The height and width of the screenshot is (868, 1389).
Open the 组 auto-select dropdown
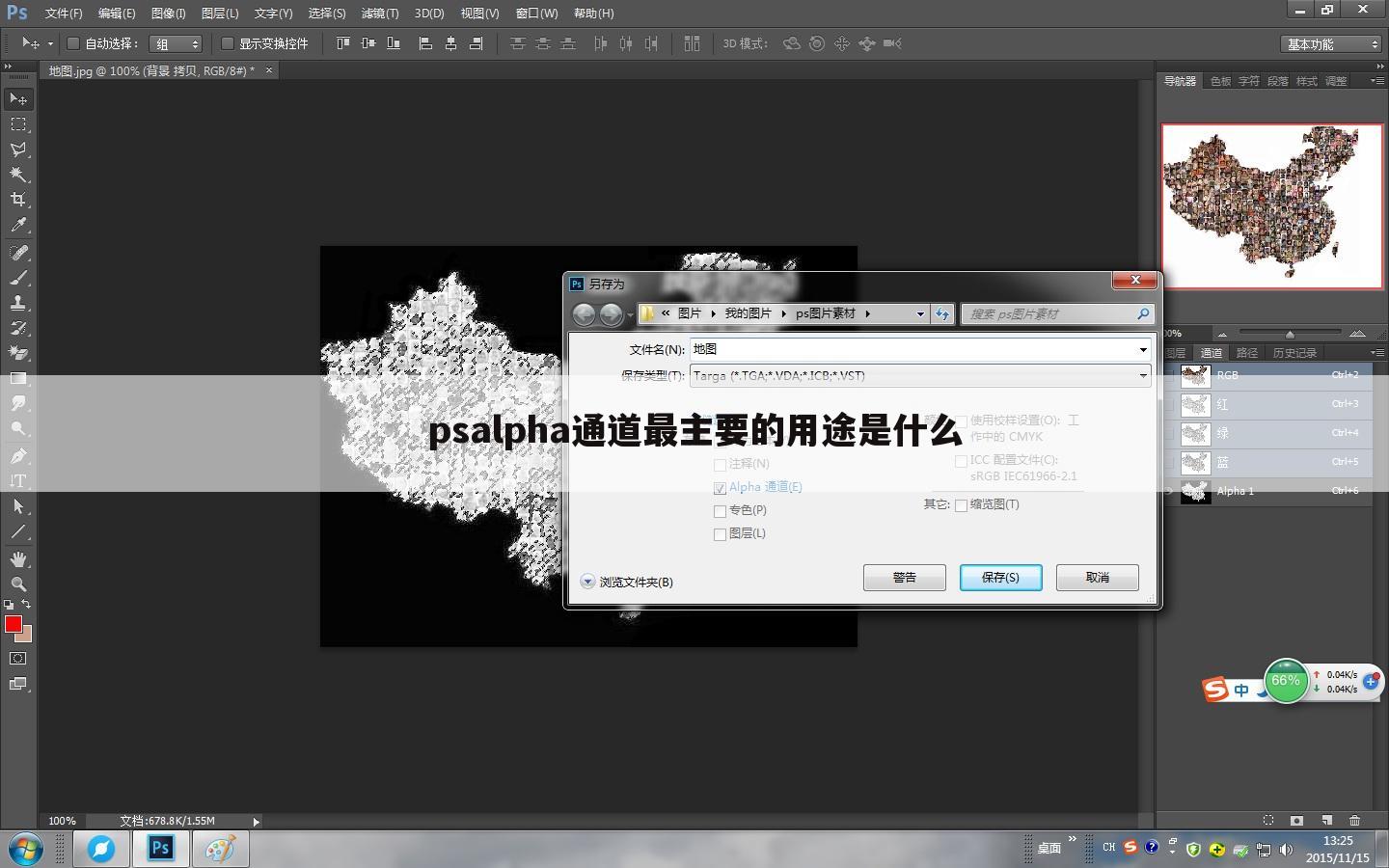click(x=176, y=43)
